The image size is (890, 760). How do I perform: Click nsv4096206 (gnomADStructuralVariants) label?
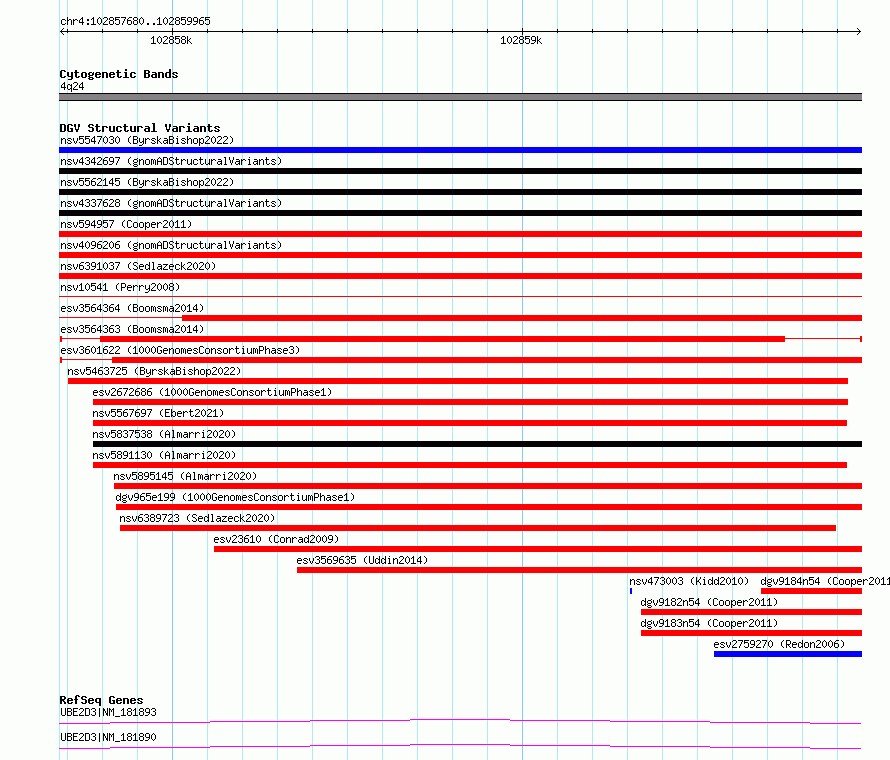tap(171, 245)
